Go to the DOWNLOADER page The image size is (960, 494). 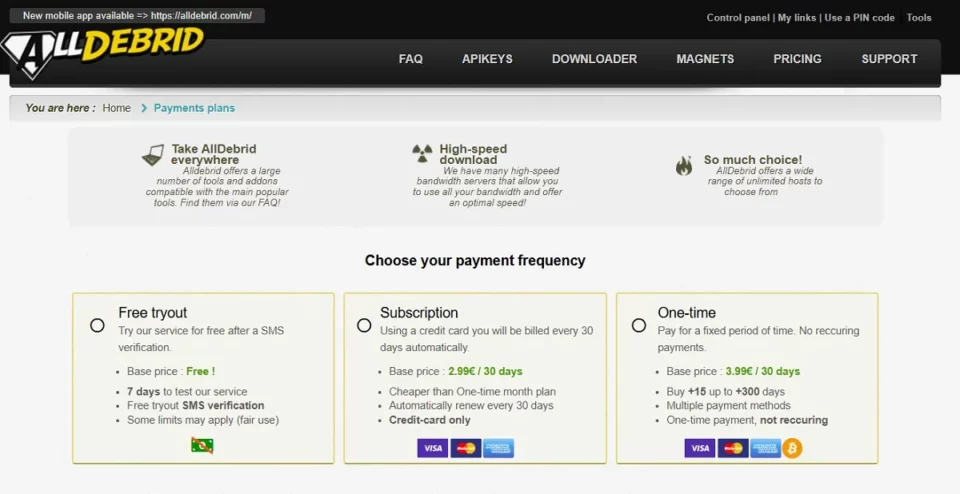594,59
